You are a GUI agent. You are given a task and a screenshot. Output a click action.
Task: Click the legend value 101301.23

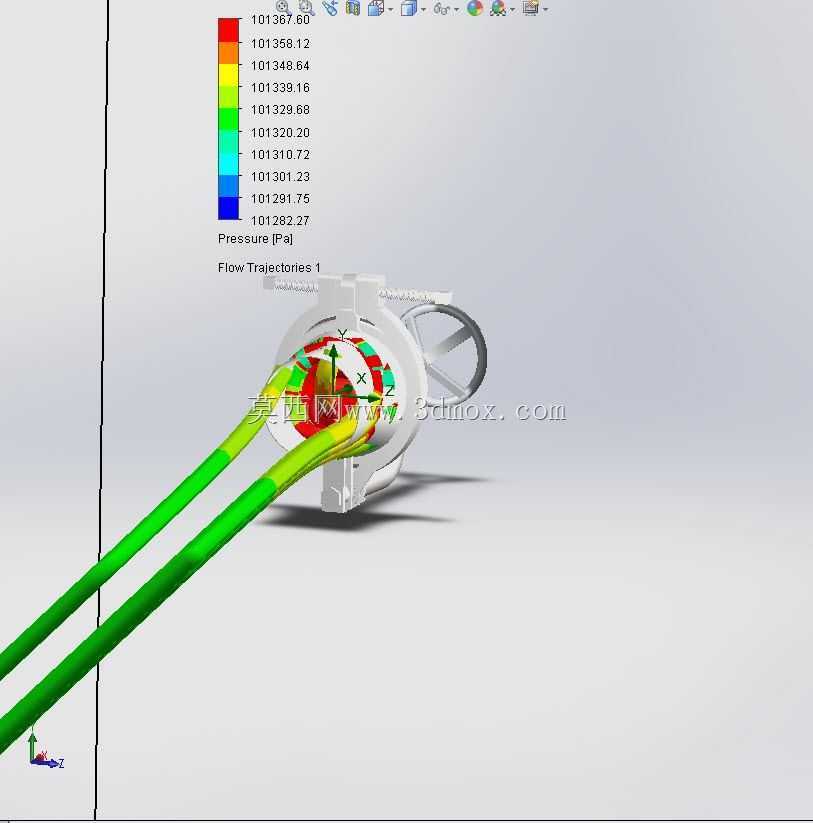tap(280, 177)
